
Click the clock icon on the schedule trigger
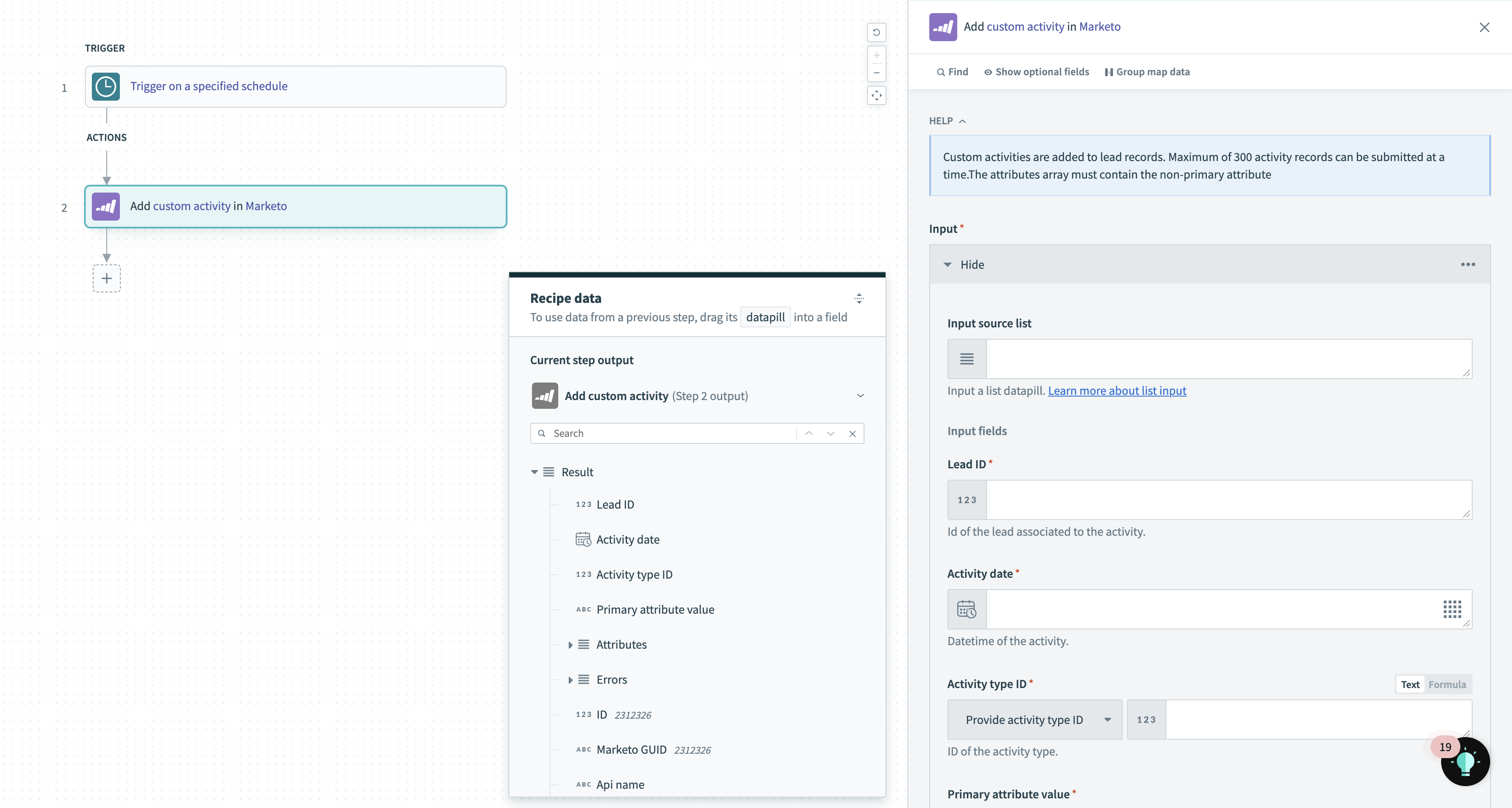[x=105, y=86]
